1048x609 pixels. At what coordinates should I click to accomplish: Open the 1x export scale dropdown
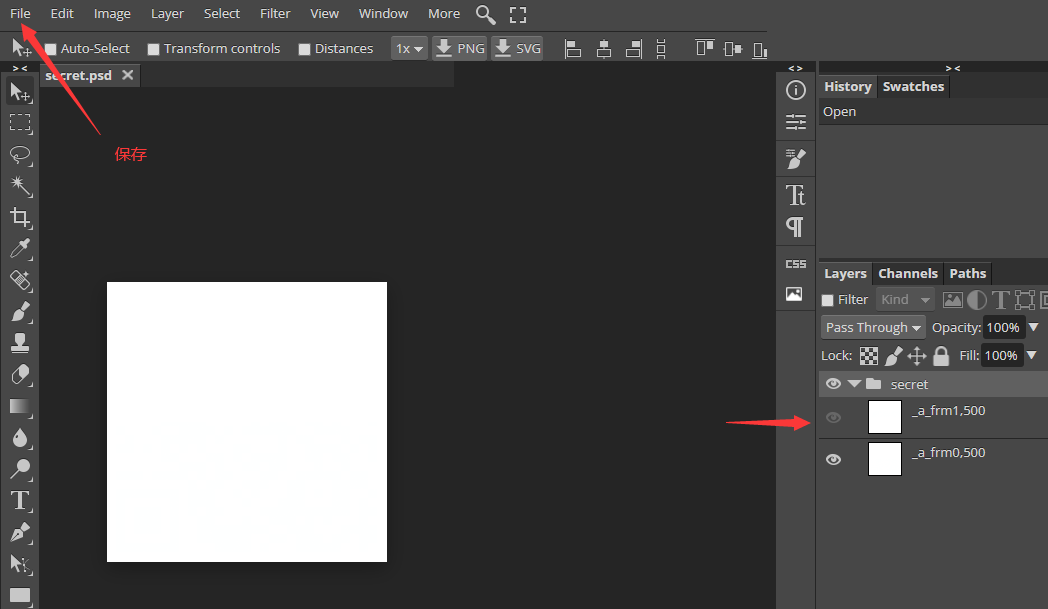(x=409, y=49)
